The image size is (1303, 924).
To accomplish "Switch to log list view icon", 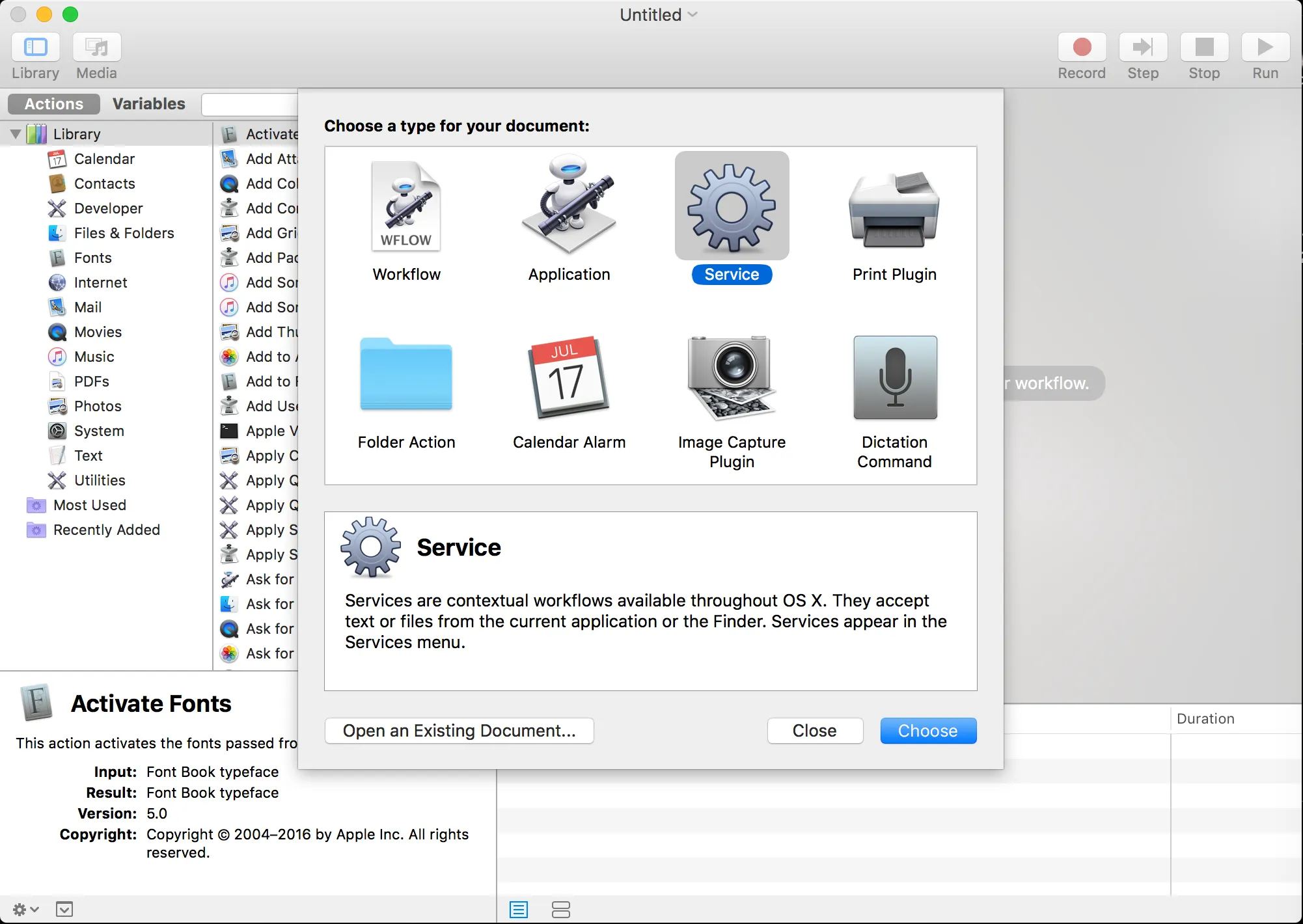I will coord(519,909).
